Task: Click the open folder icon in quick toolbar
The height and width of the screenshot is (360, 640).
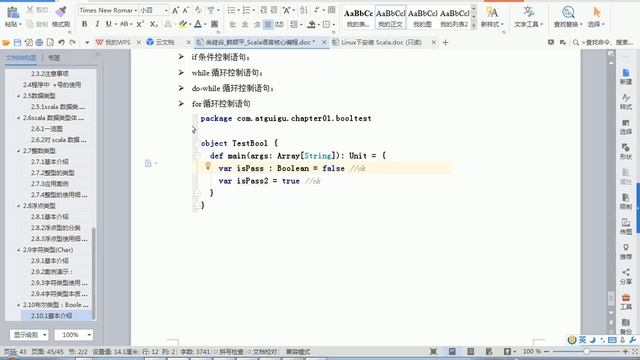Action: [x=6, y=42]
